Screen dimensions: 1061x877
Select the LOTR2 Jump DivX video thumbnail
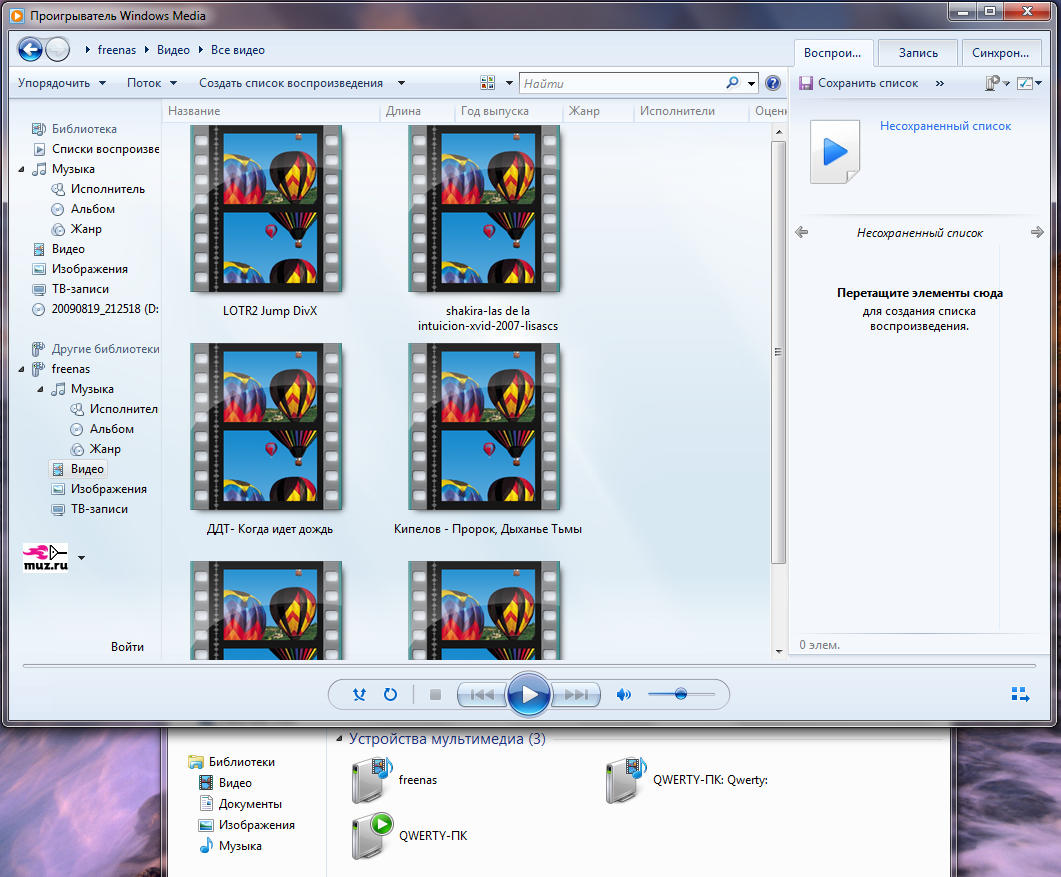[267, 209]
